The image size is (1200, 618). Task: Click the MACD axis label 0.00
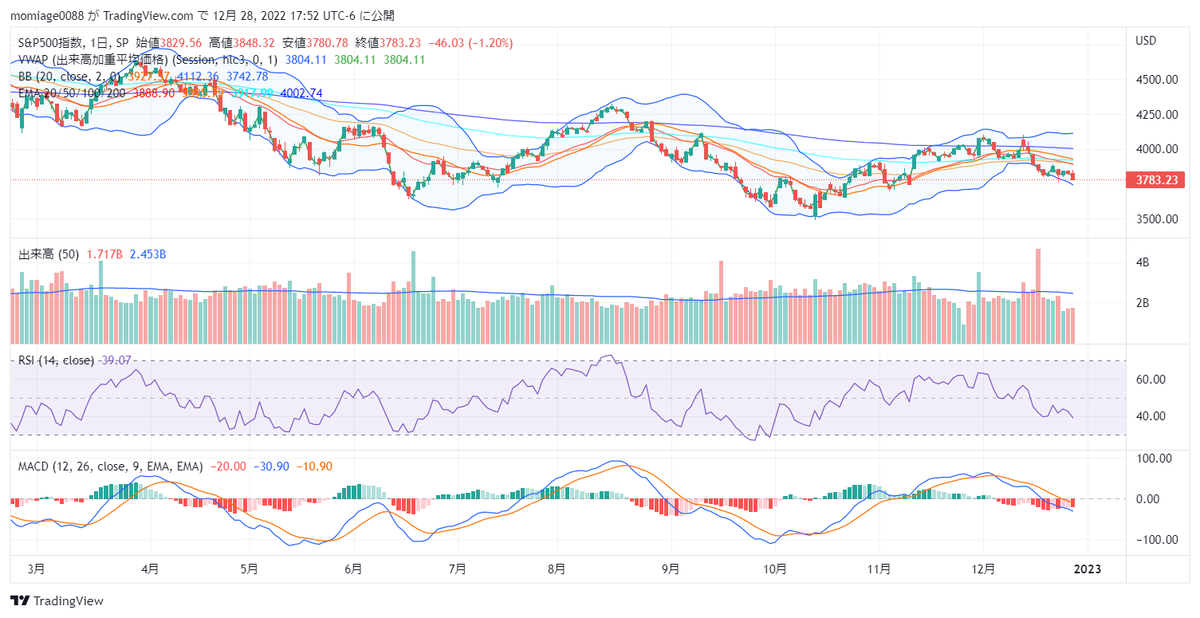tap(1147, 499)
